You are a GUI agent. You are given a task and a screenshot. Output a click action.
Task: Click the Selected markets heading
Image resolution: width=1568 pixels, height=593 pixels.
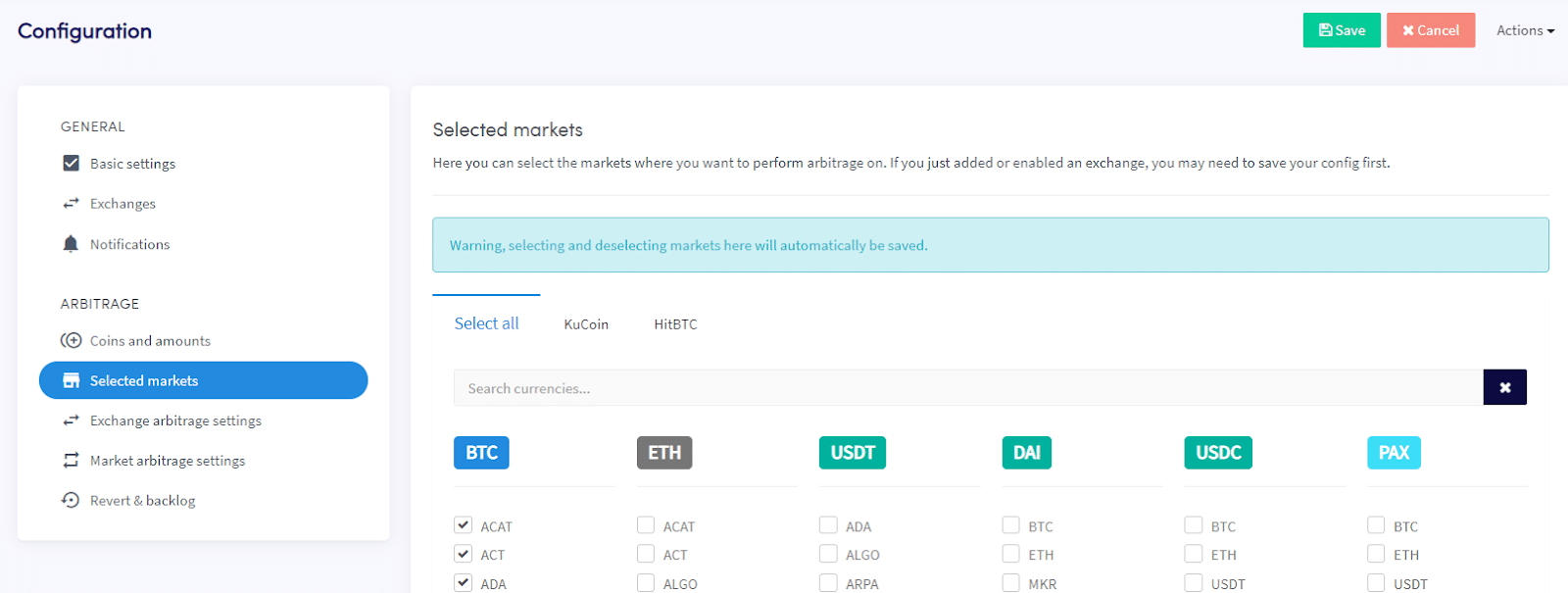(508, 129)
